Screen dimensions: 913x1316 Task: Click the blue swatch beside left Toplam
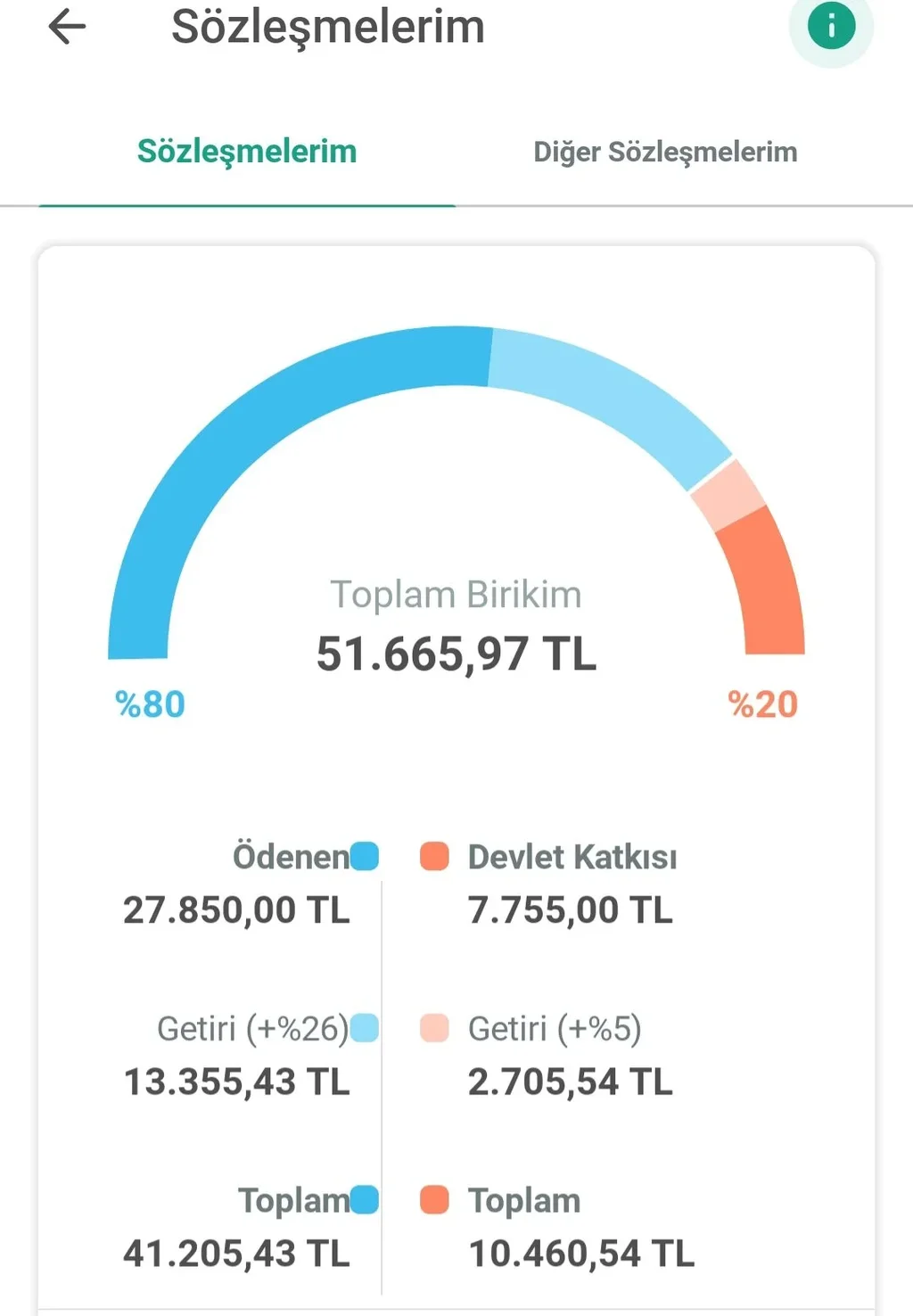tap(365, 1200)
